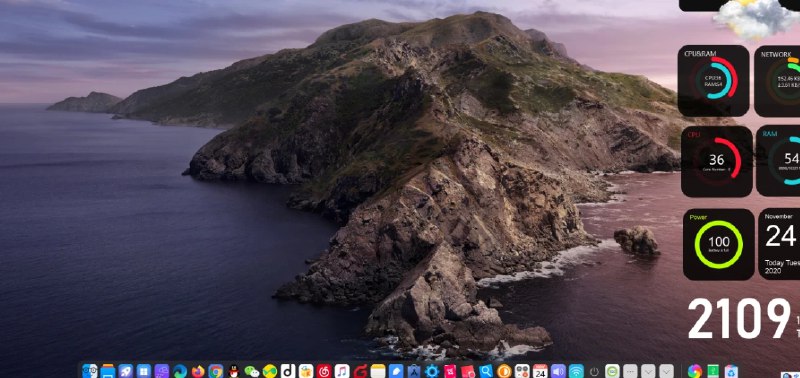Open the pink screenshot tool dock icon

tap(450, 371)
